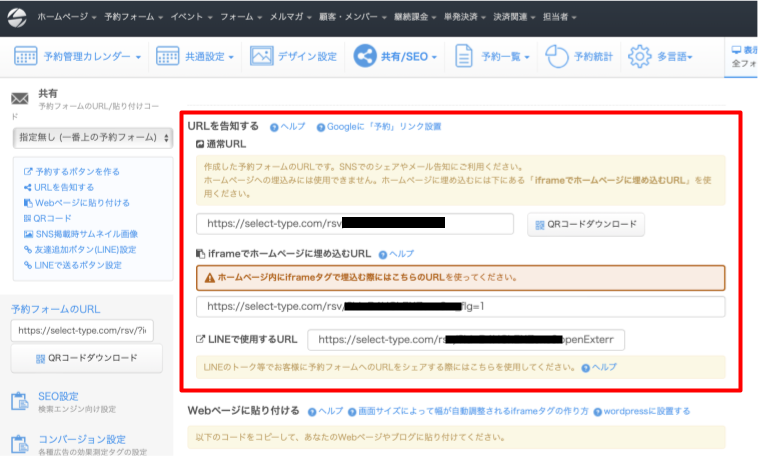Image resolution: width=758 pixels, height=456 pixels.
Task: Click the LINEで使用するURL text field
Action: (x=465, y=340)
